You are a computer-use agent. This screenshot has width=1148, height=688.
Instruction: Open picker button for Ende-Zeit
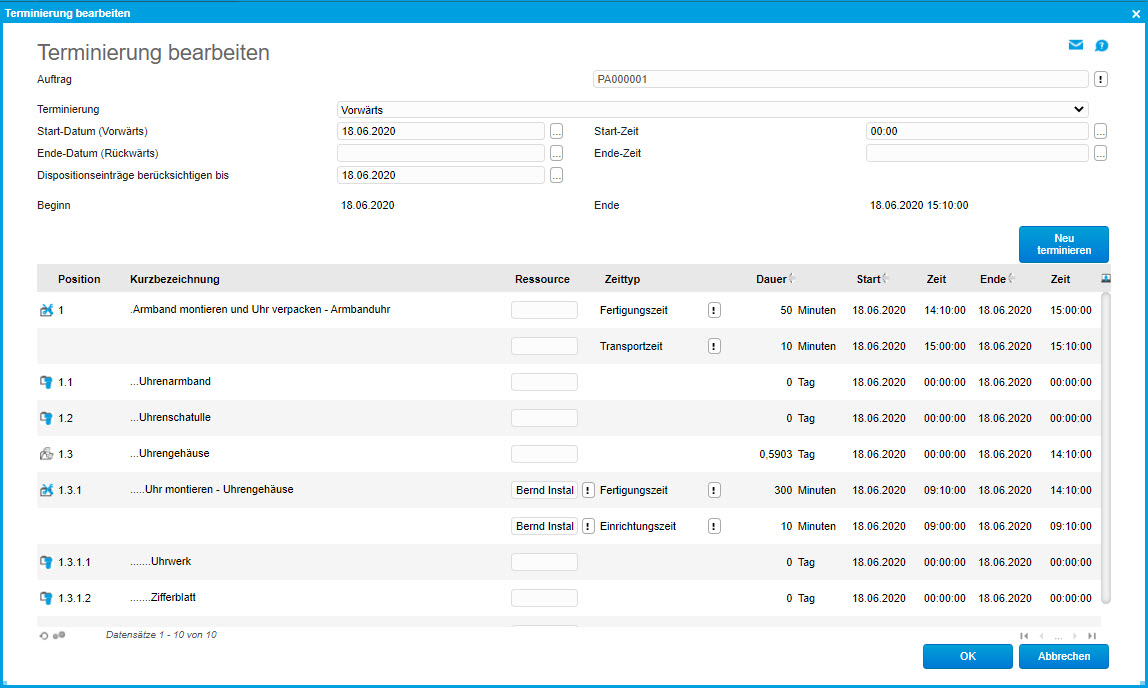tap(1100, 153)
